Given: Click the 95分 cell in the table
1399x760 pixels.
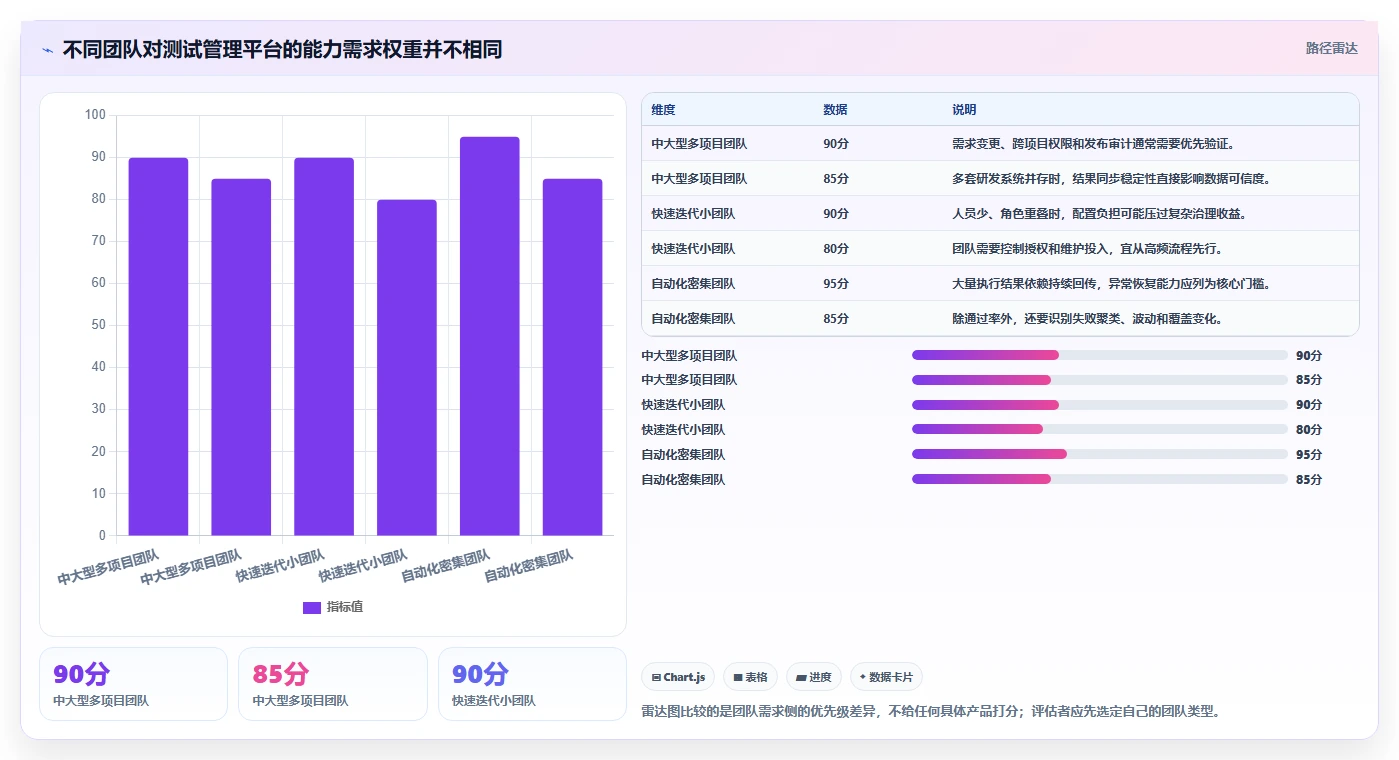Looking at the screenshot, I should coord(836,284).
